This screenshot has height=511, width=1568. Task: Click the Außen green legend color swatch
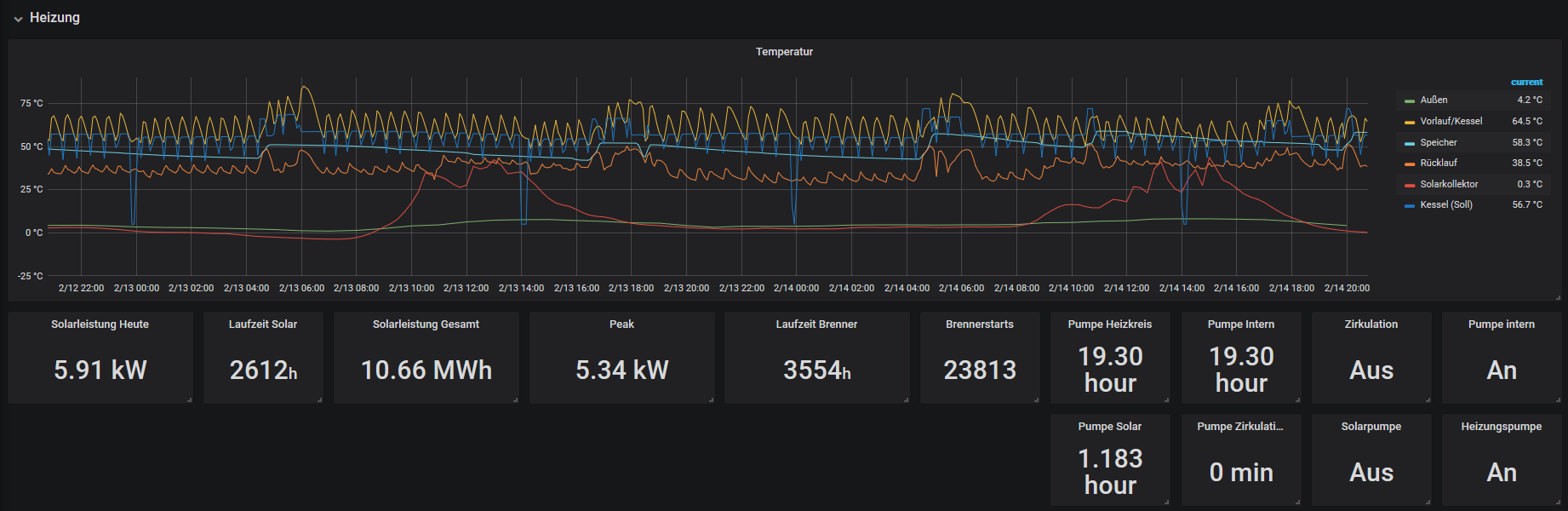(1410, 100)
